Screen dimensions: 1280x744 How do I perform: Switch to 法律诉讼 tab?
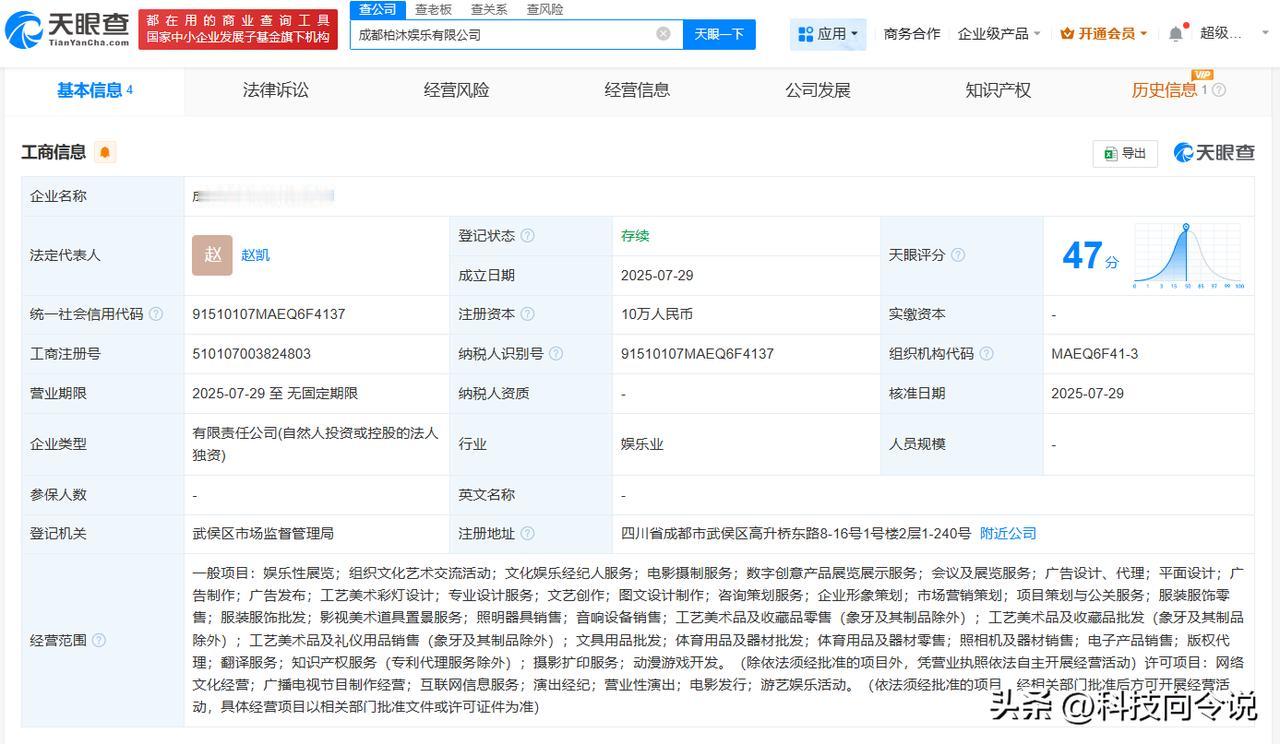tap(276, 90)
